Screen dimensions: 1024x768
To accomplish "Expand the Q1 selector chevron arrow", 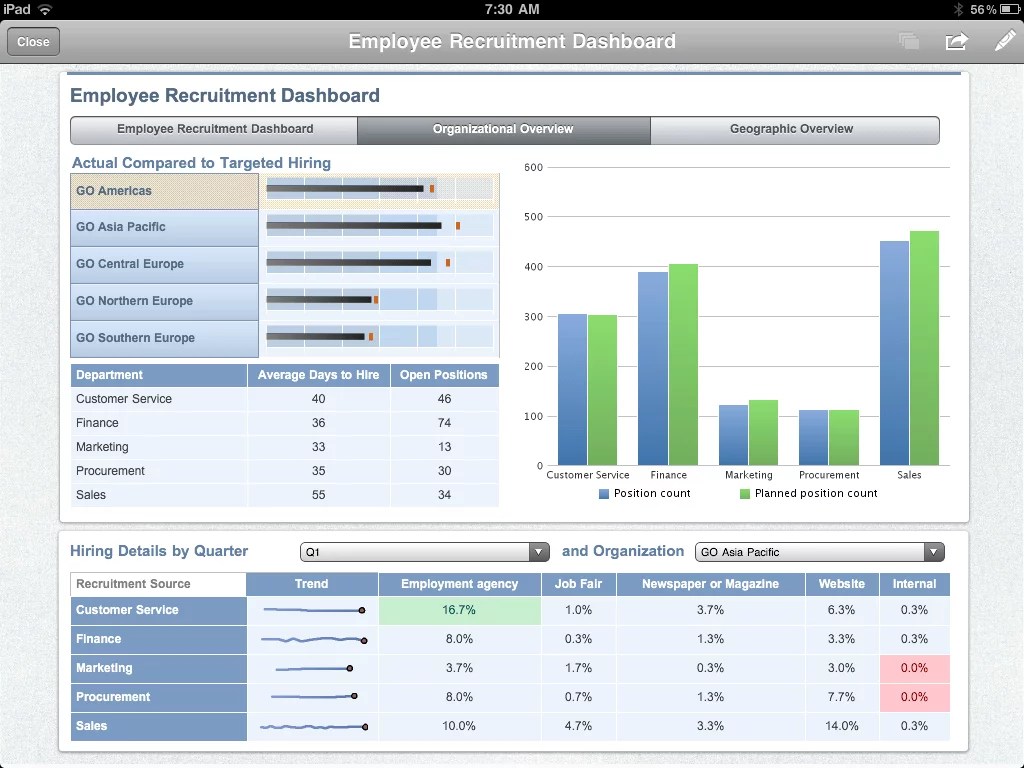I will 538,551.
